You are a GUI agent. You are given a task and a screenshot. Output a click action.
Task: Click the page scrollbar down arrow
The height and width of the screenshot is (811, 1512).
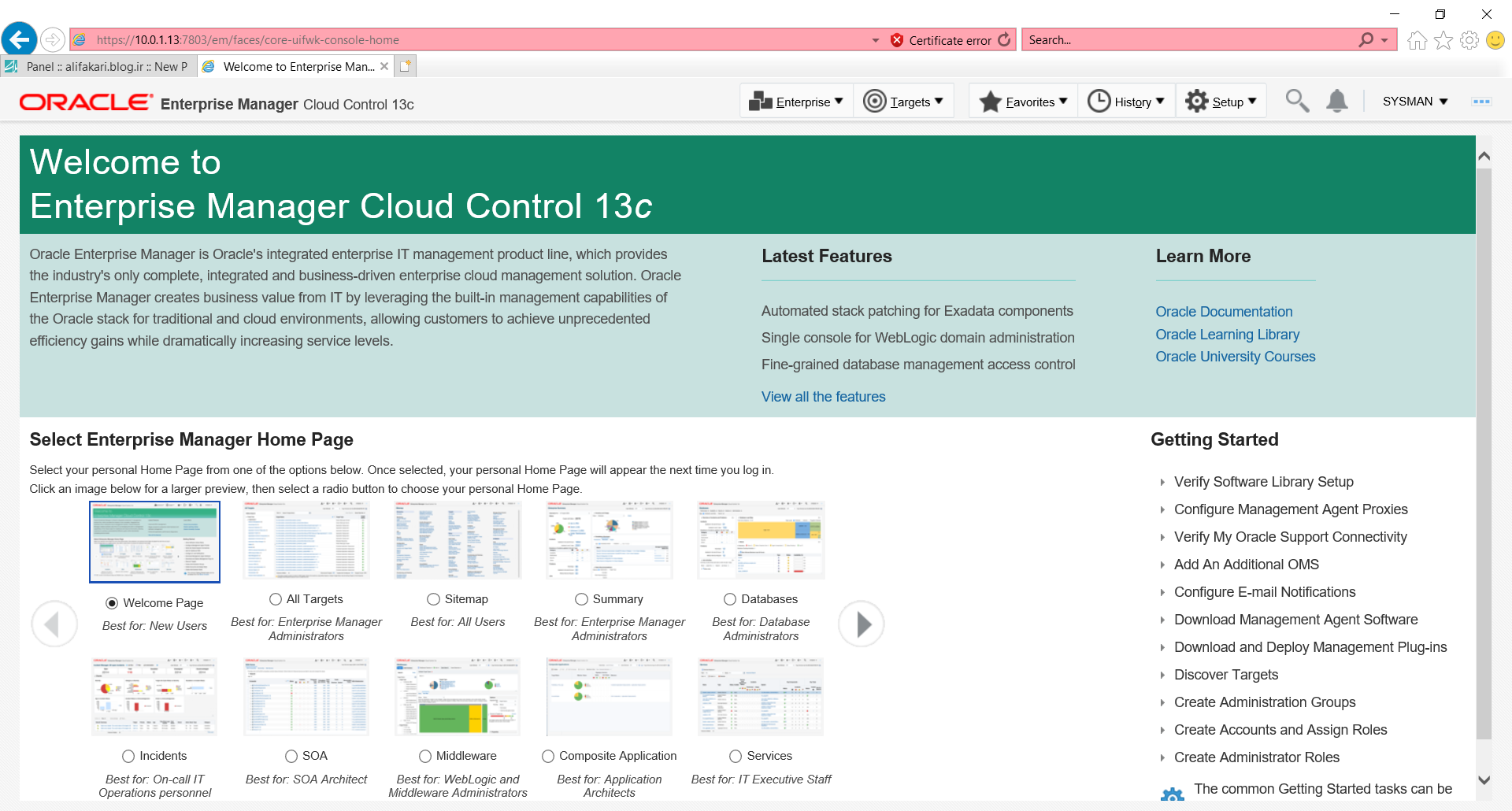coord(1484,780)
